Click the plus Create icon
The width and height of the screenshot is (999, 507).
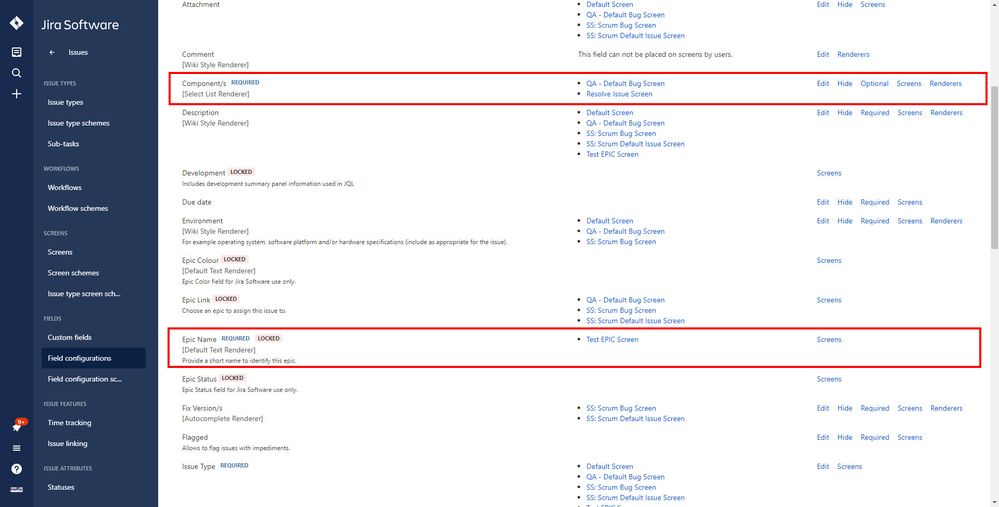coord(17,94)
